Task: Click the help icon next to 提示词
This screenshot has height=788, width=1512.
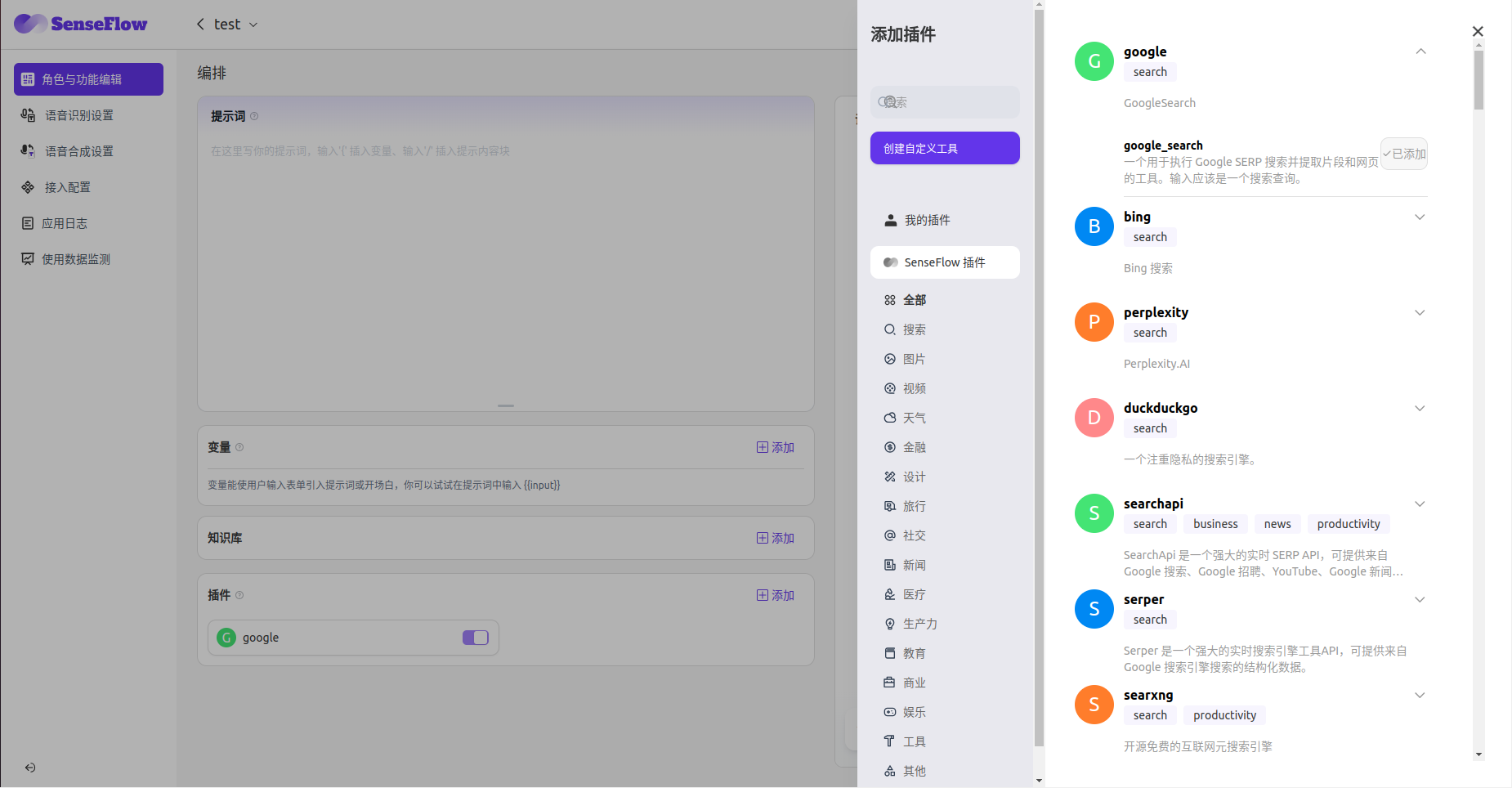Action: [x=254, y=116]
